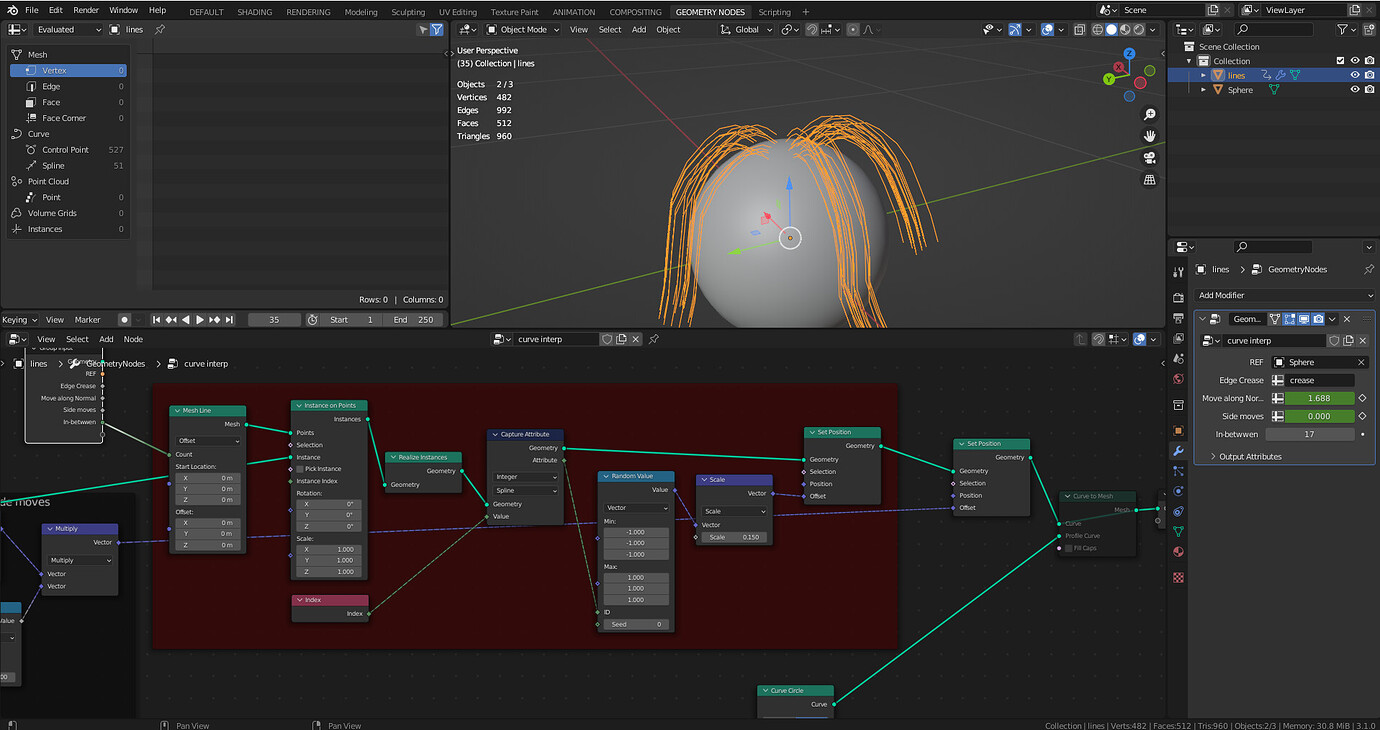This screenshot has height=730, width=1380.
Task: Pin the properties editor context
Action: click(x=1368, y=269)
